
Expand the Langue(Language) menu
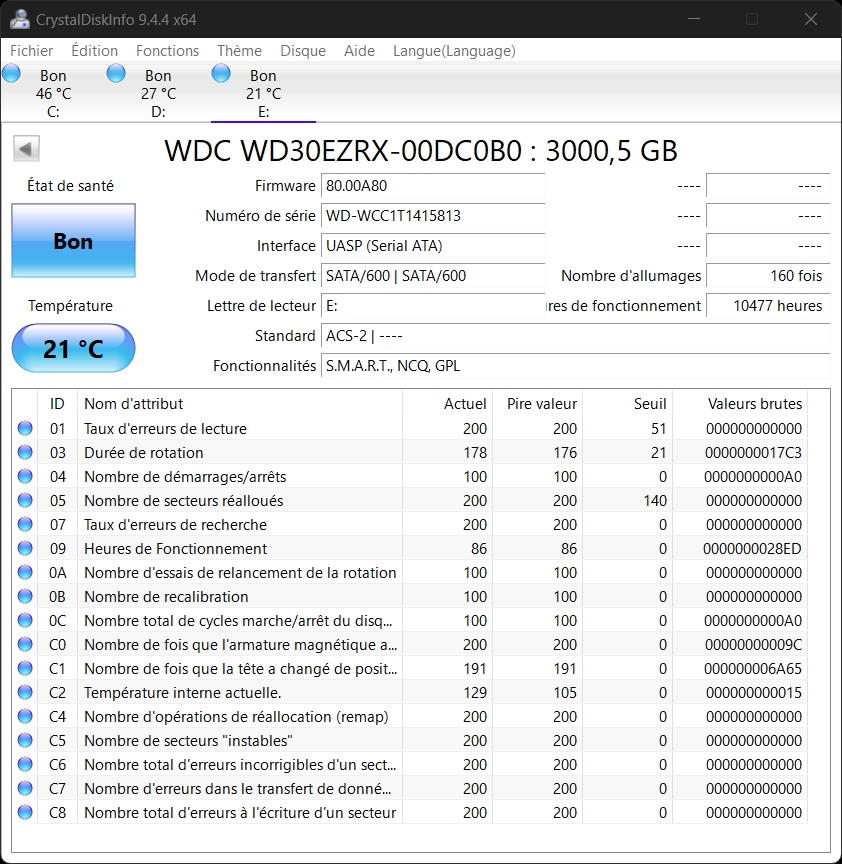(x=454, y=51)
